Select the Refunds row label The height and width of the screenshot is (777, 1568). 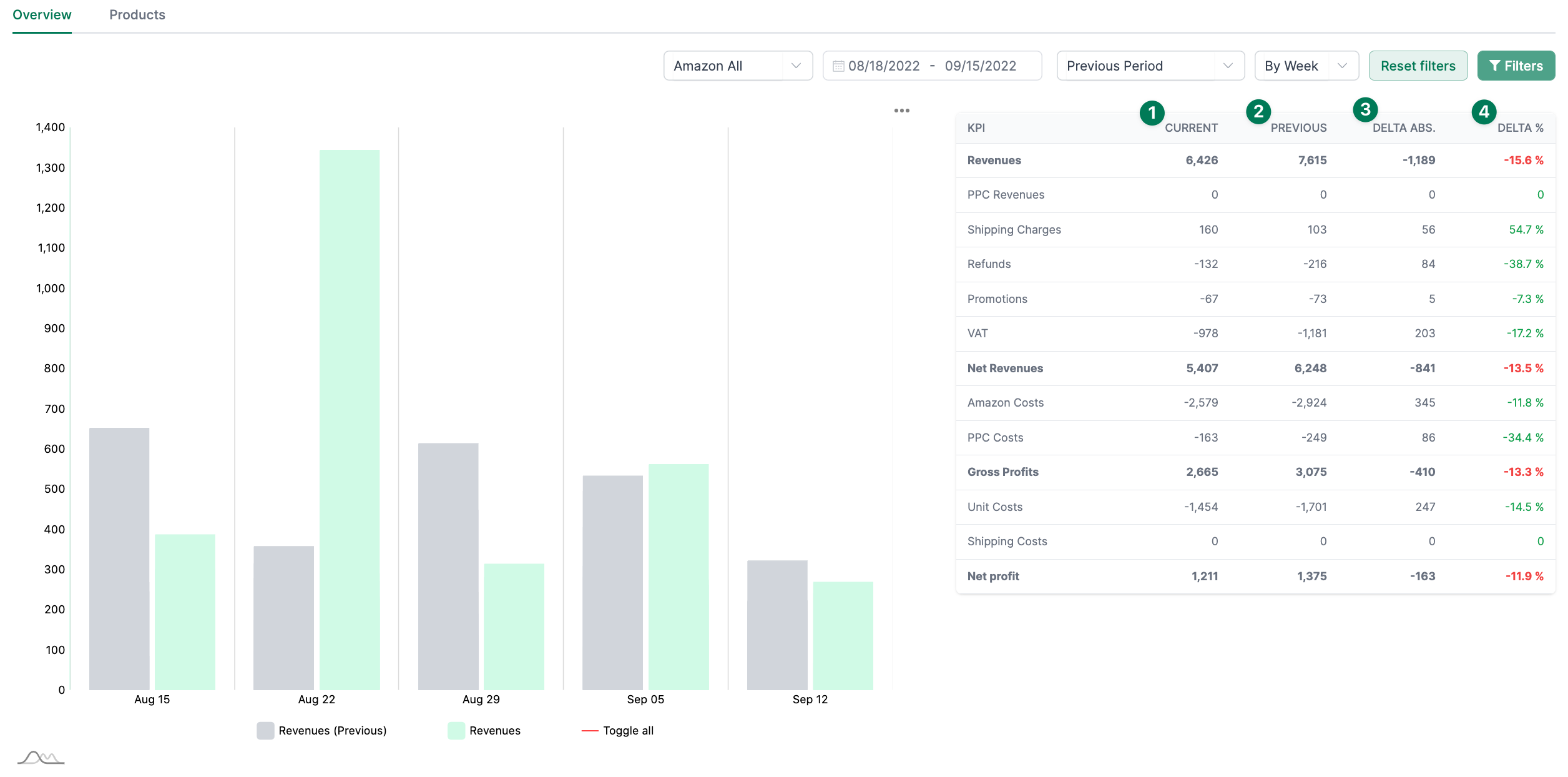(x=989, y=264)
